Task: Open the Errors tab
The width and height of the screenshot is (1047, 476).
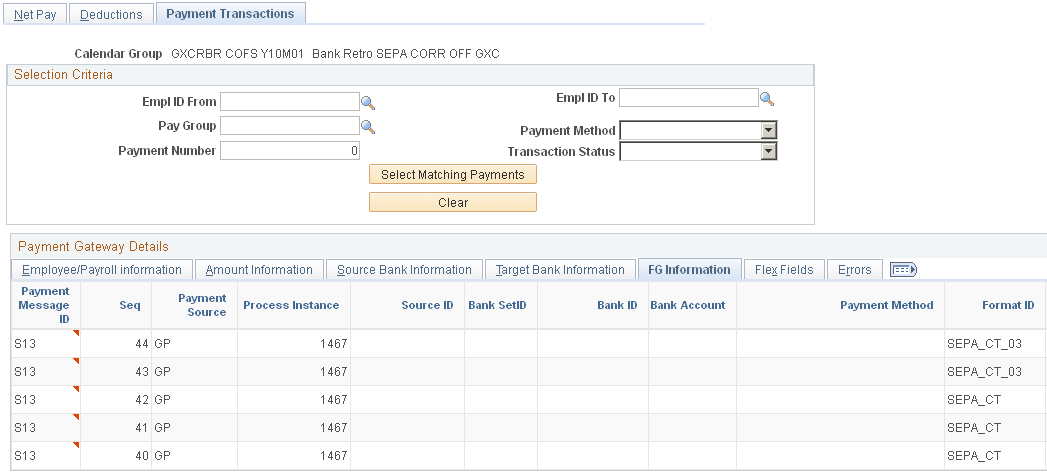Action: coord(855,270)
